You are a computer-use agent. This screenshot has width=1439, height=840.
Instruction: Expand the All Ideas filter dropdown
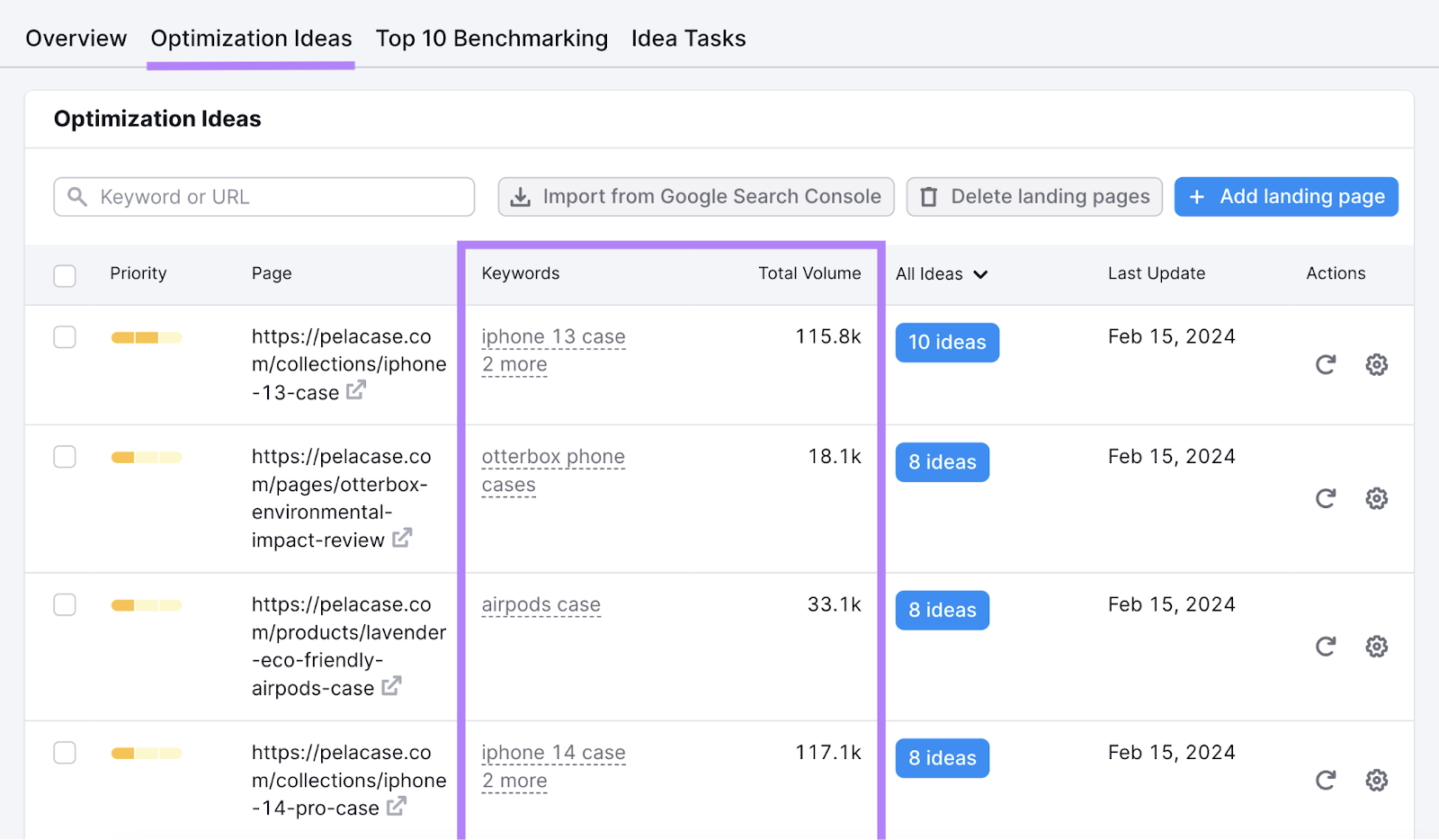[942, 274]
